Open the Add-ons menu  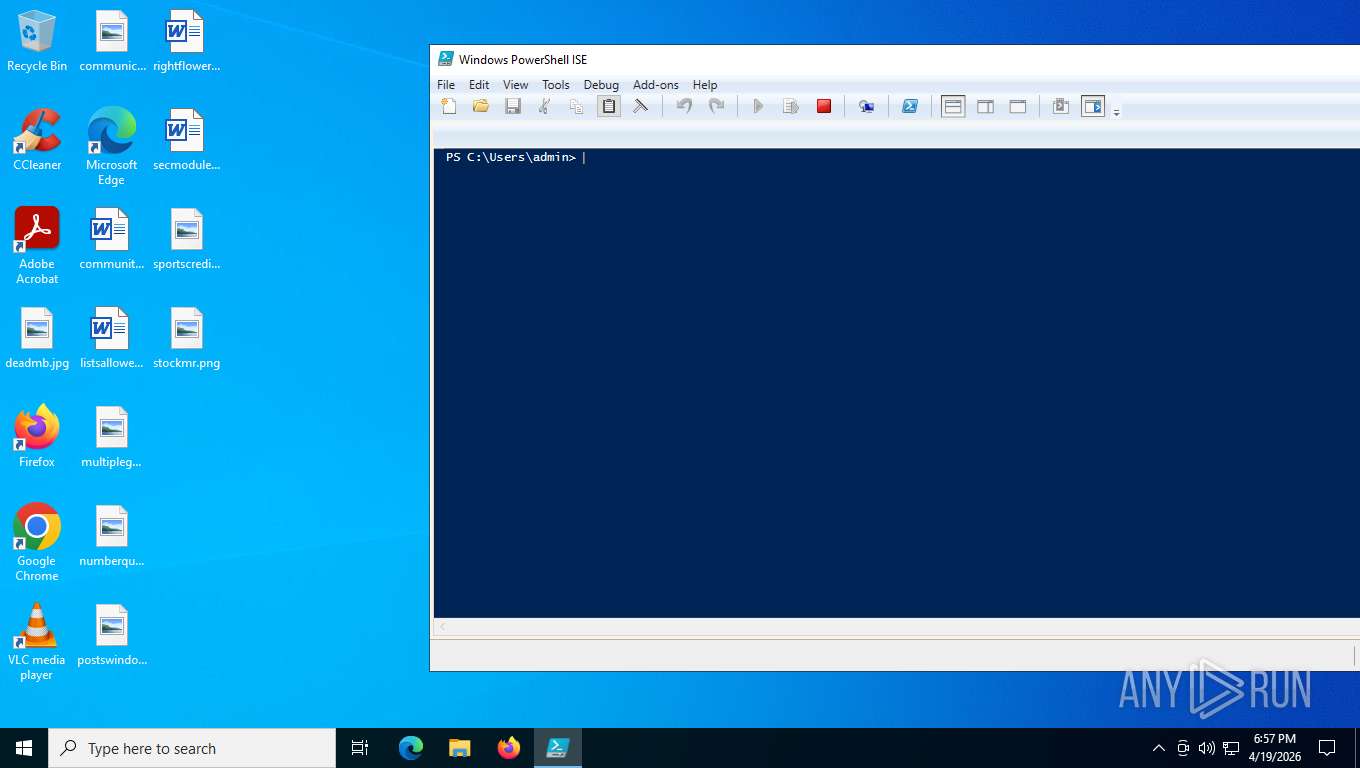[x=656, y=85]
